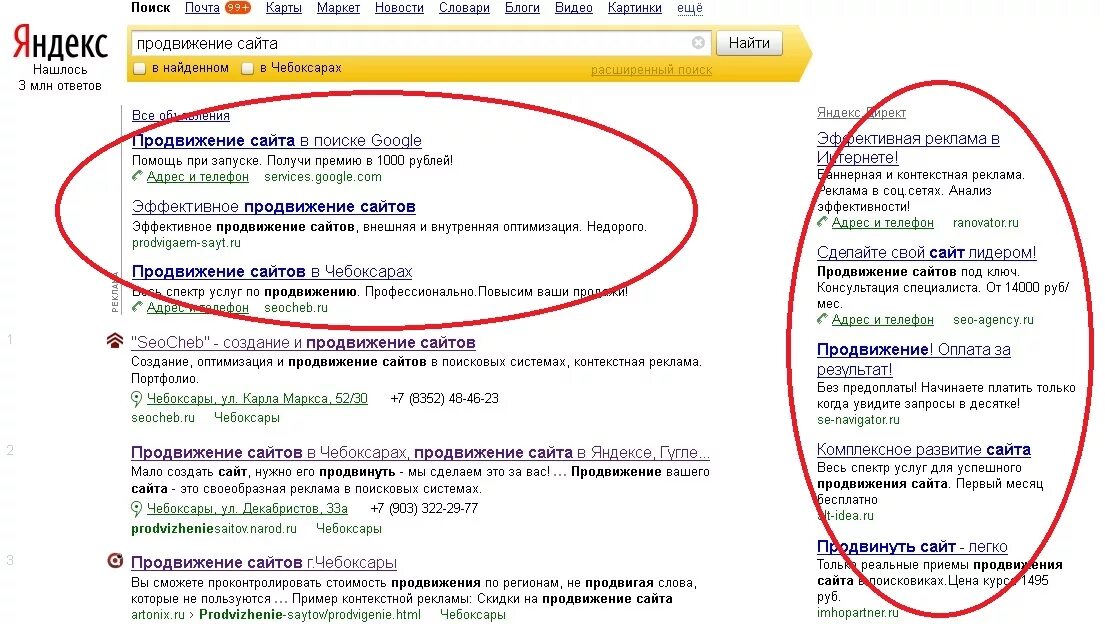1105x624 pixels.
Task: Open ad 'Продвижение! Оплата за результат!'
Action: 913,359
